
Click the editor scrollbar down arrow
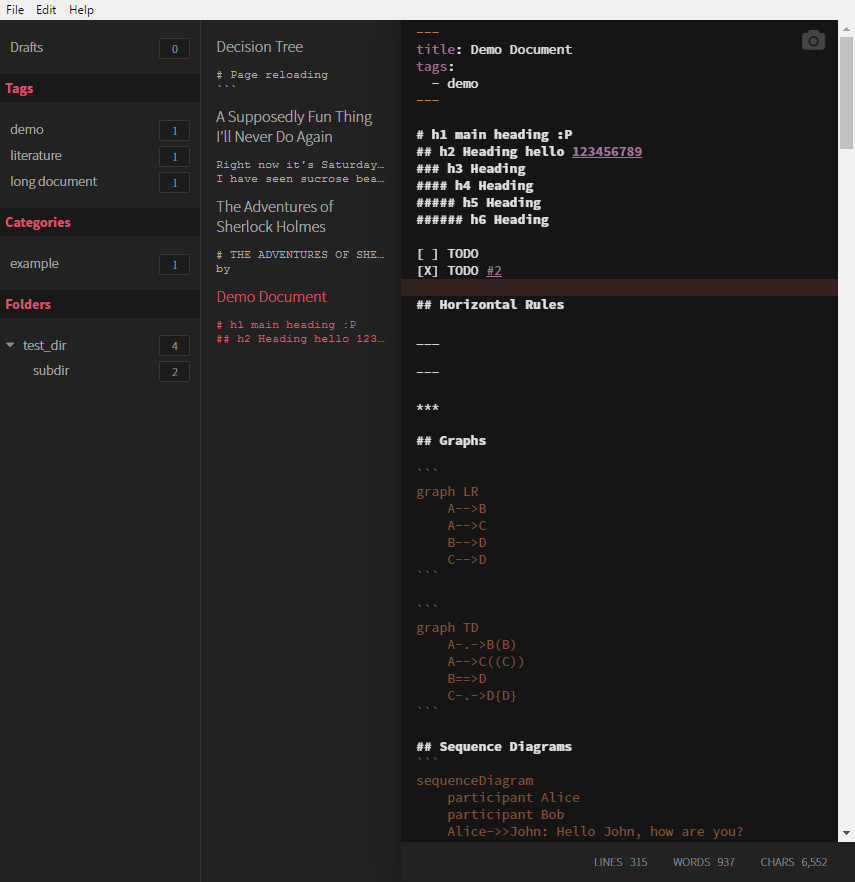coord(847,832)
